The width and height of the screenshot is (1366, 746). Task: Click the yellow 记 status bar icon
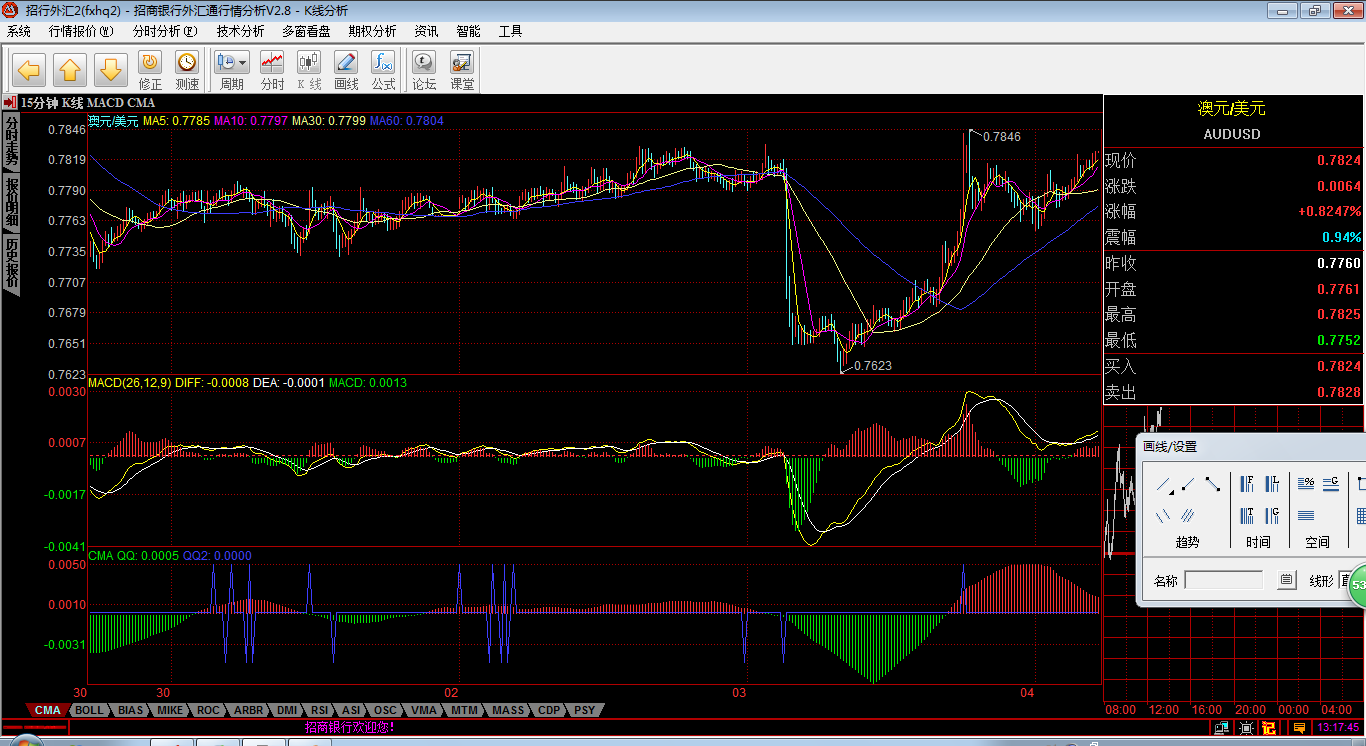click(x=1269, y=728)
